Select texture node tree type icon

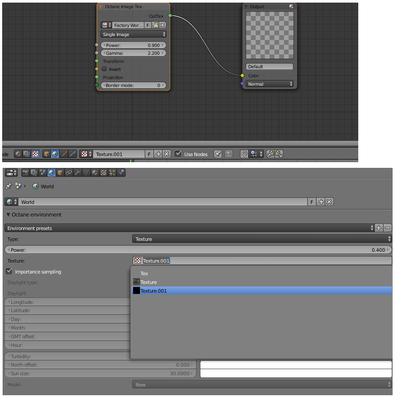(35, 154)
